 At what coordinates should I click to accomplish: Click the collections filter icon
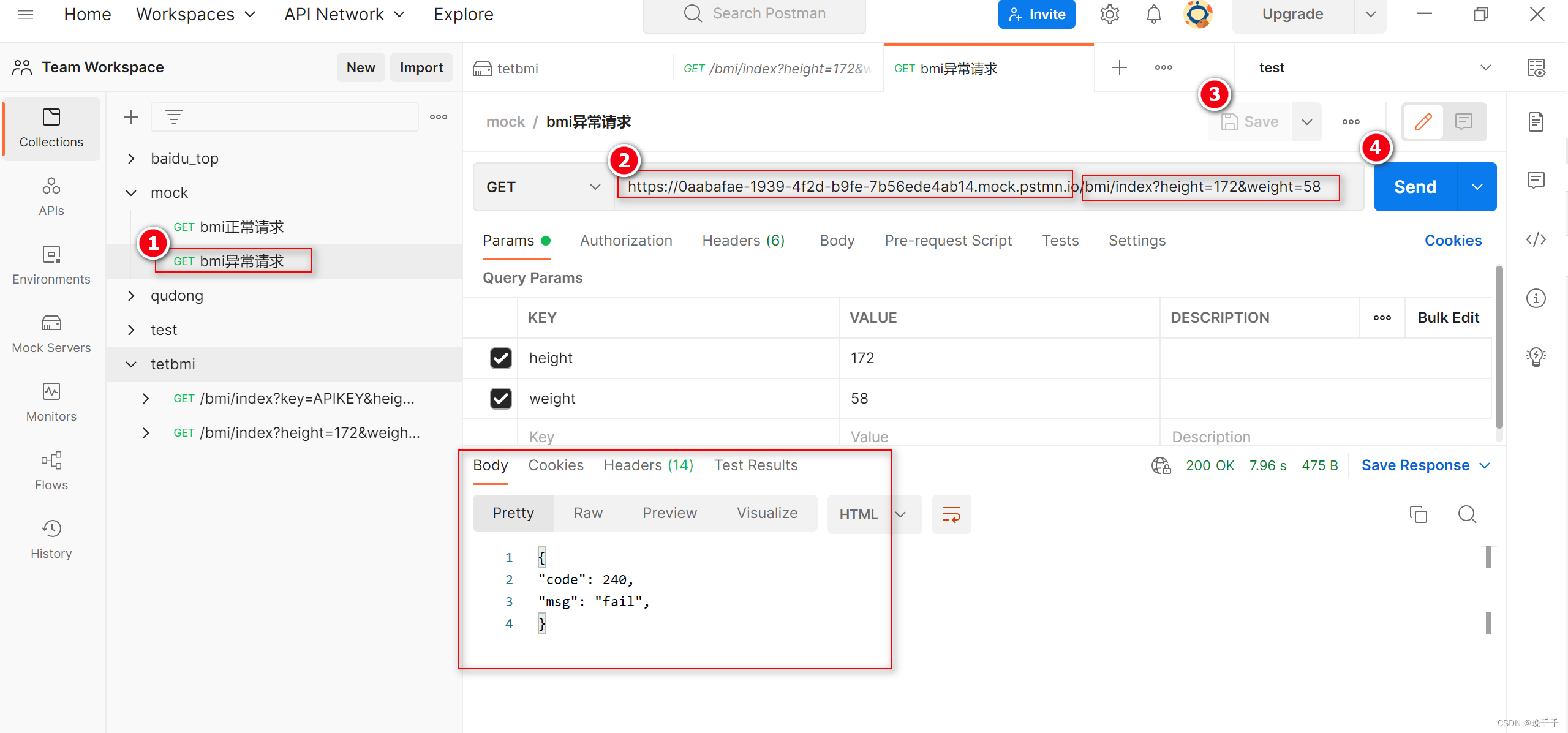click(x=174, y=117)
